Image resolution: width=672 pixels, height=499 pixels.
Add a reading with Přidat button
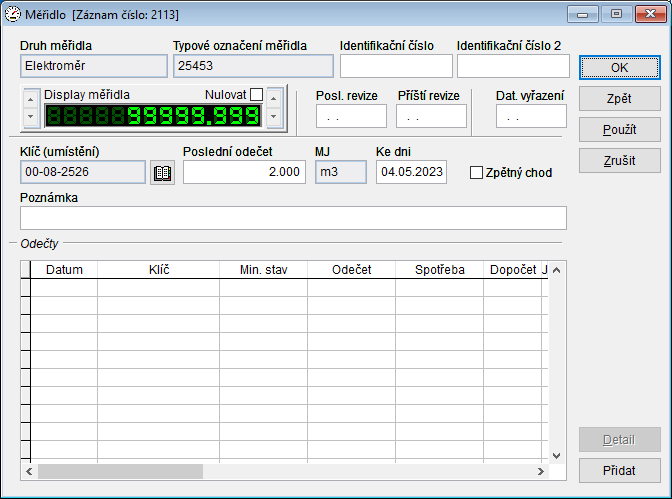tap(619, 471)
